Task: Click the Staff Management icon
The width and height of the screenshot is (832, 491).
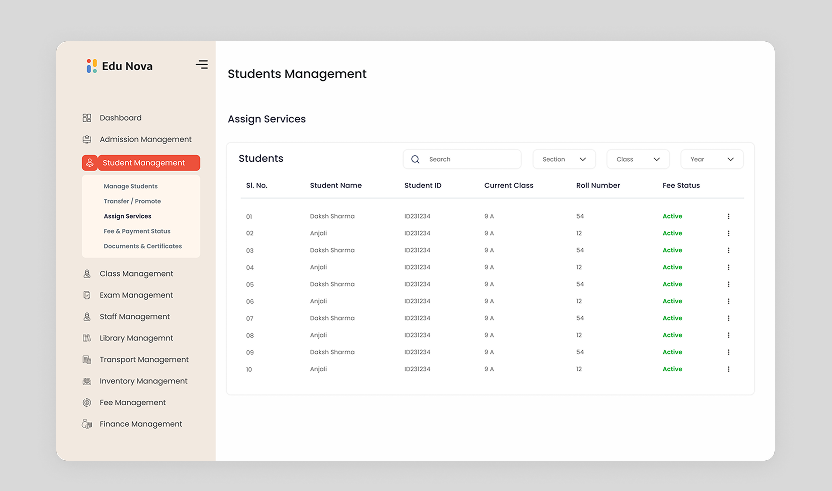Action: (87, 317)
